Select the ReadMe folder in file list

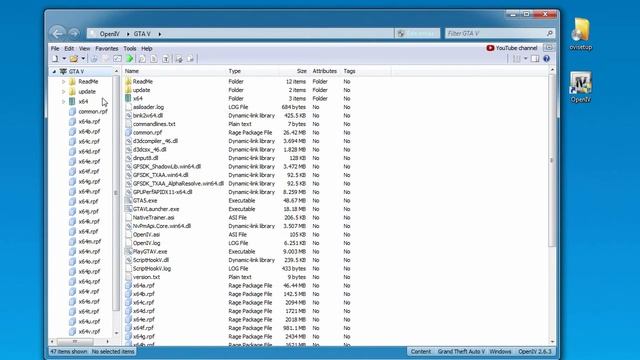pos(142,82)
